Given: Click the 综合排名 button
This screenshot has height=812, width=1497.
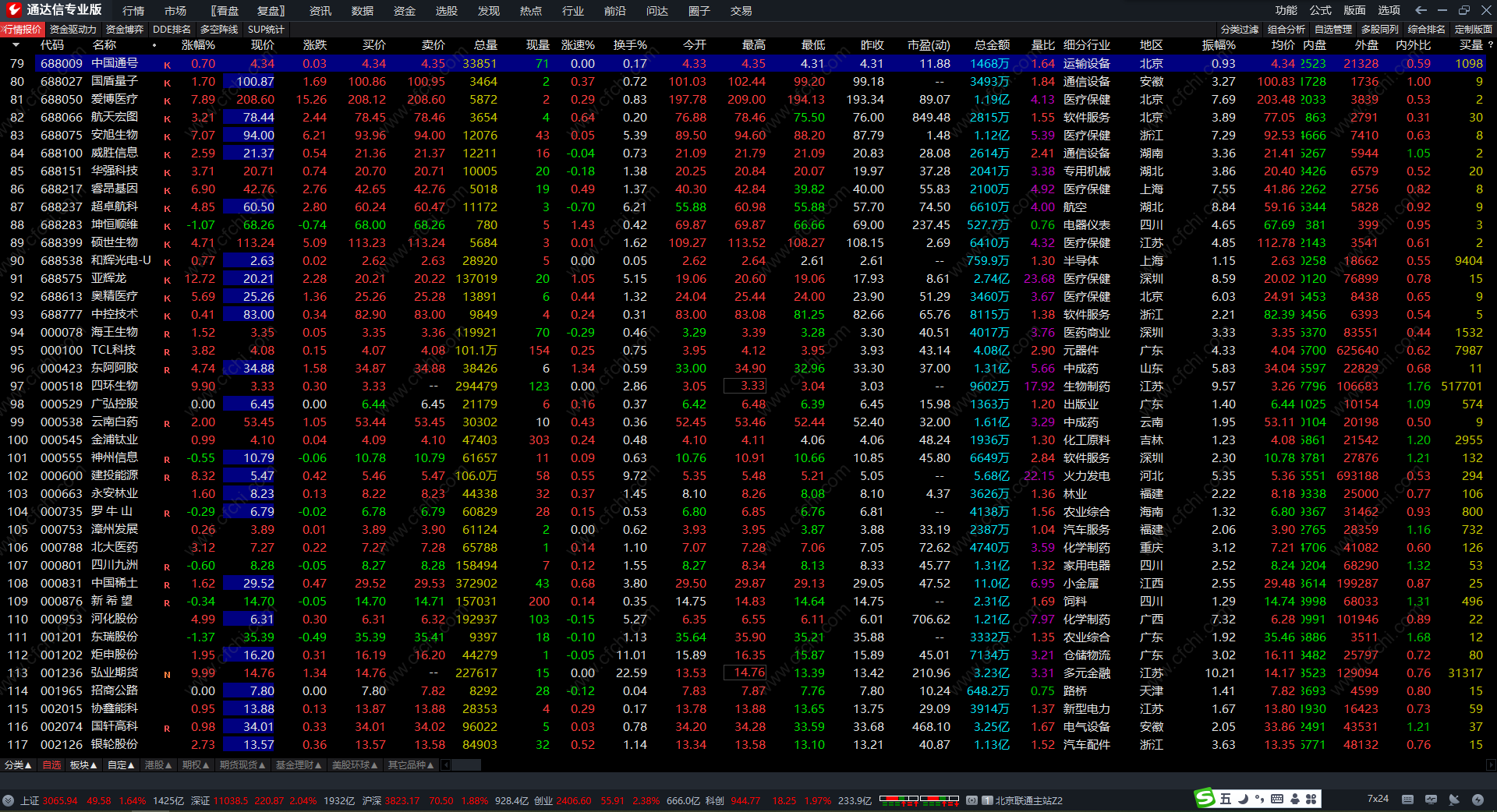Looking at the screenshot, I should [x=1427, y=30].
